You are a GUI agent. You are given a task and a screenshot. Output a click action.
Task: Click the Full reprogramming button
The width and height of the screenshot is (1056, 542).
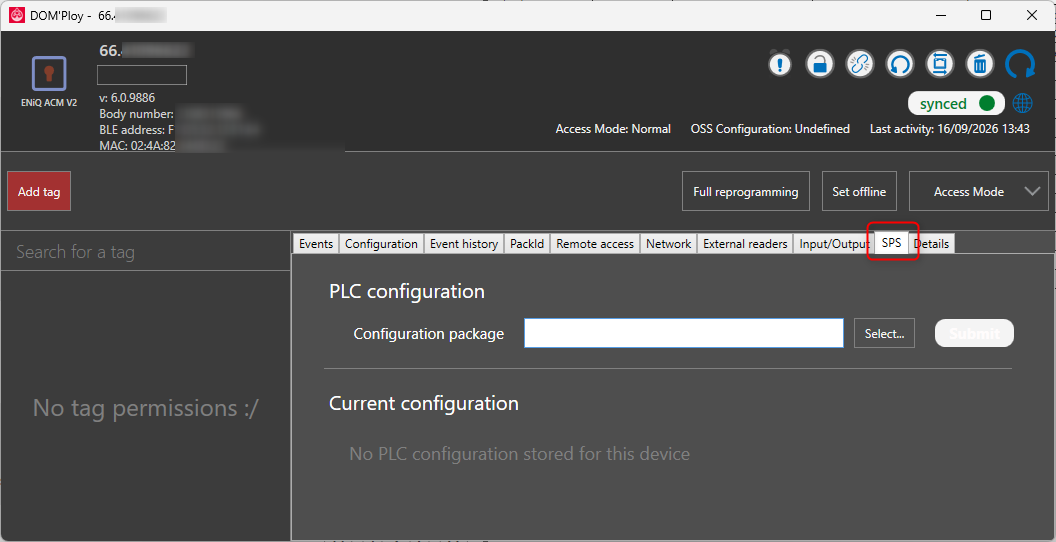pyautogui.click(x=746, y=191)
